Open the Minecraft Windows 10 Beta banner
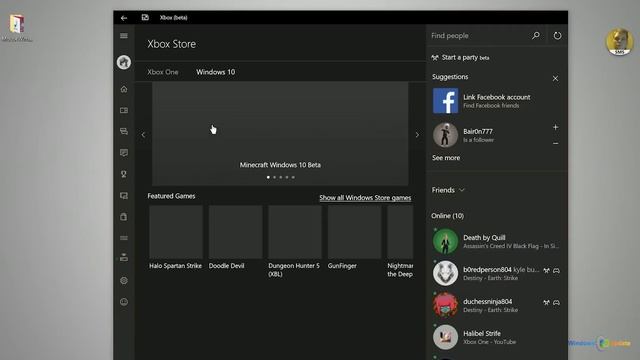The width and height of the screenshot is (640, 360). click(280, 133)
